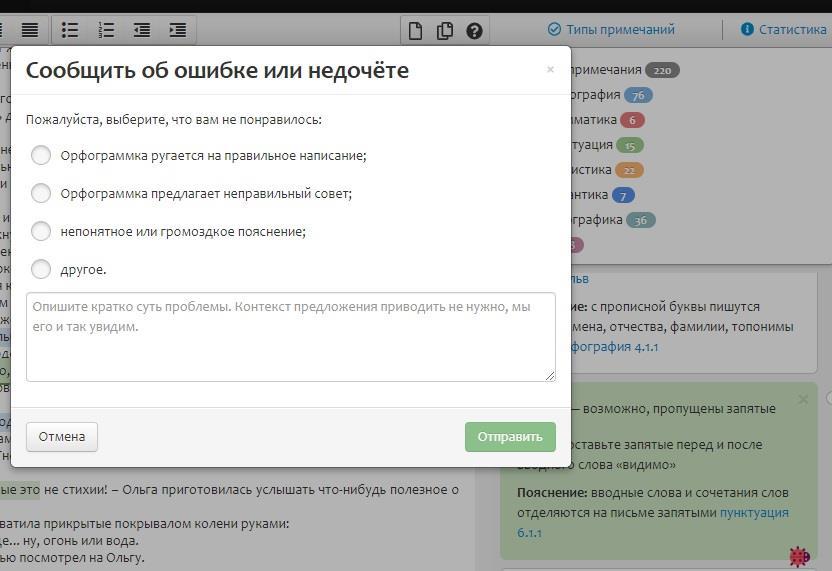Screen dimensions: 832x571
Task: Pick the 'другое' radio option
Action: [41, 269]
